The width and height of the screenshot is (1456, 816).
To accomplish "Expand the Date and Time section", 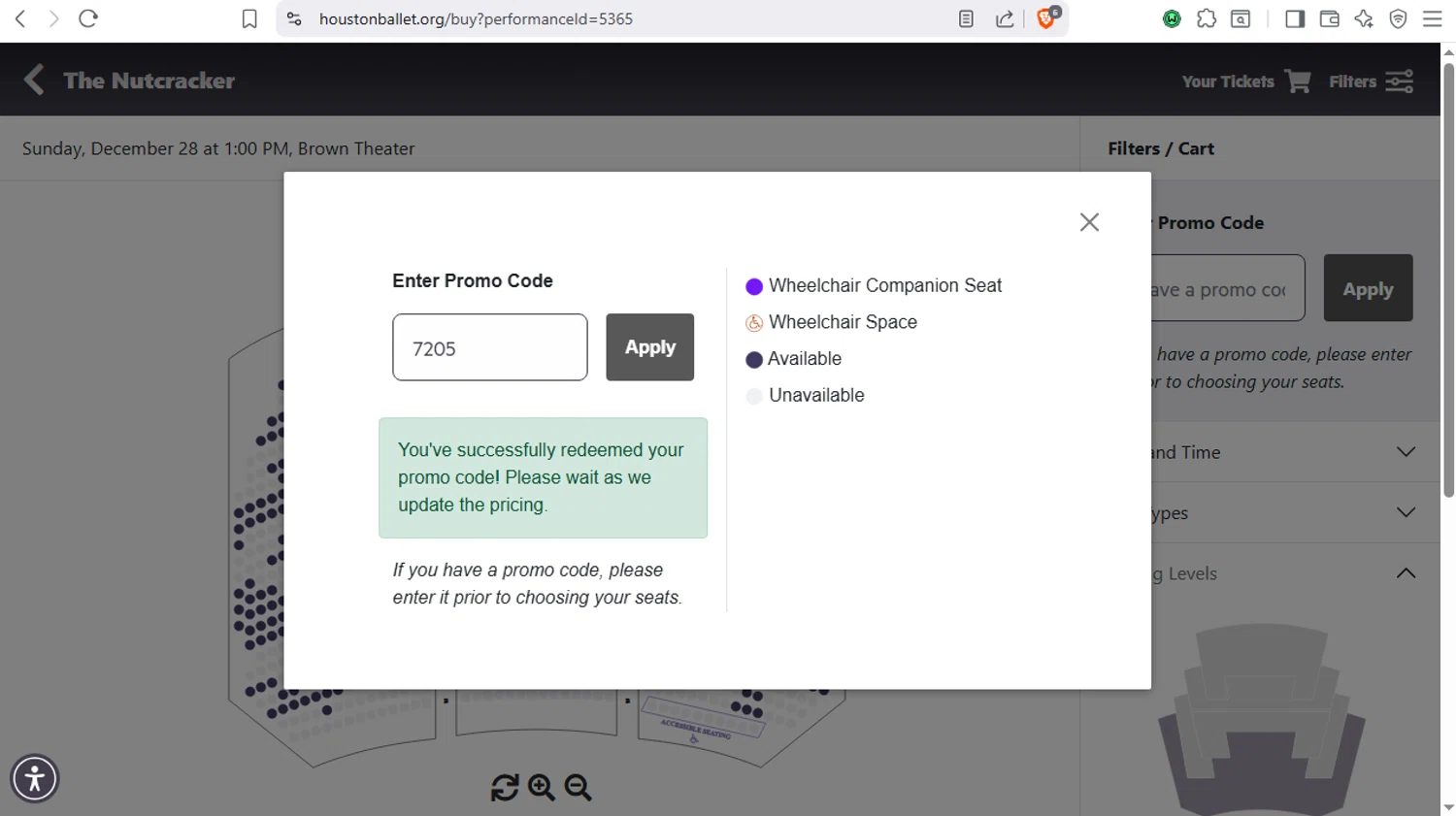I will pos(1405,452).
